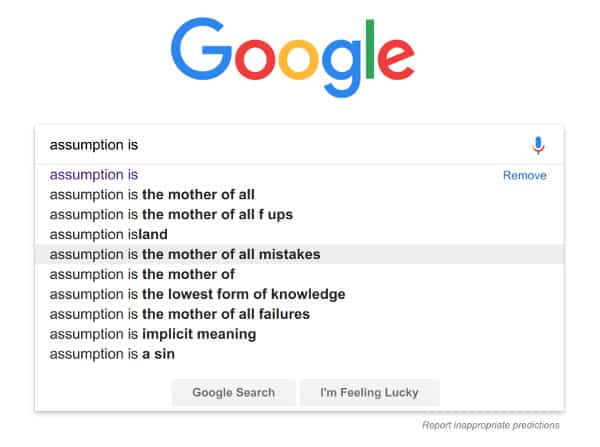Pick the 'assumption island' suggestion
The width and height of the screenshot is (600, 447).
pos(108,235)
